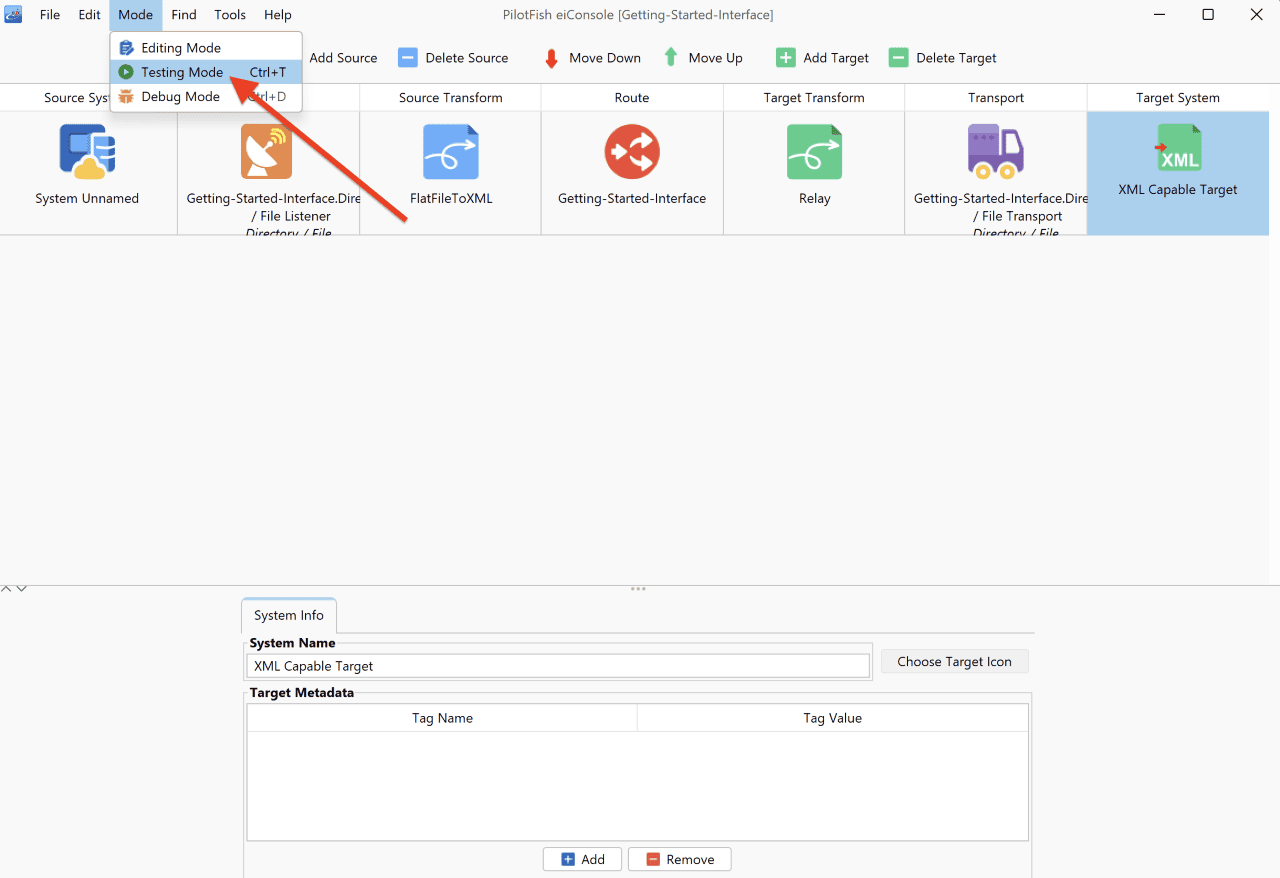
Task: Select the File Listener satellite dish icon
Action: point(267,152)
